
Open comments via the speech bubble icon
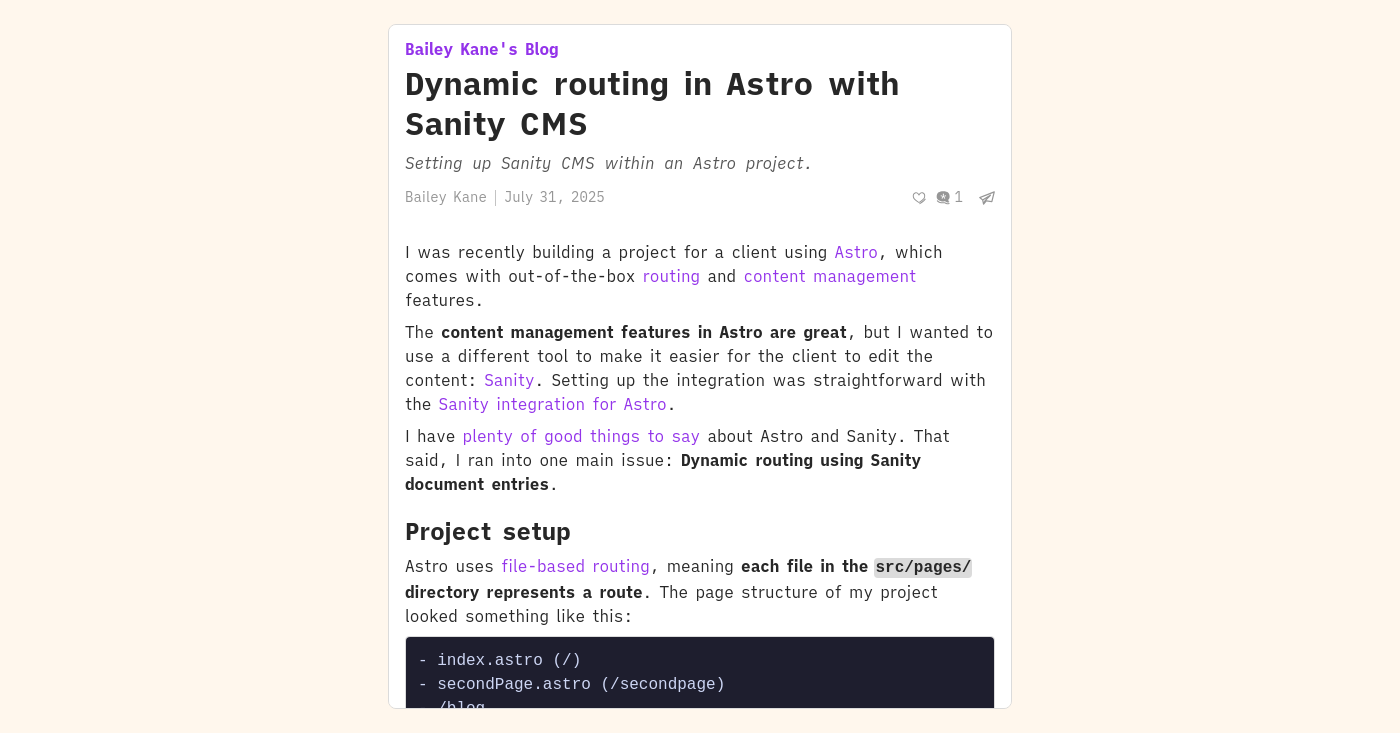point(943,198)
